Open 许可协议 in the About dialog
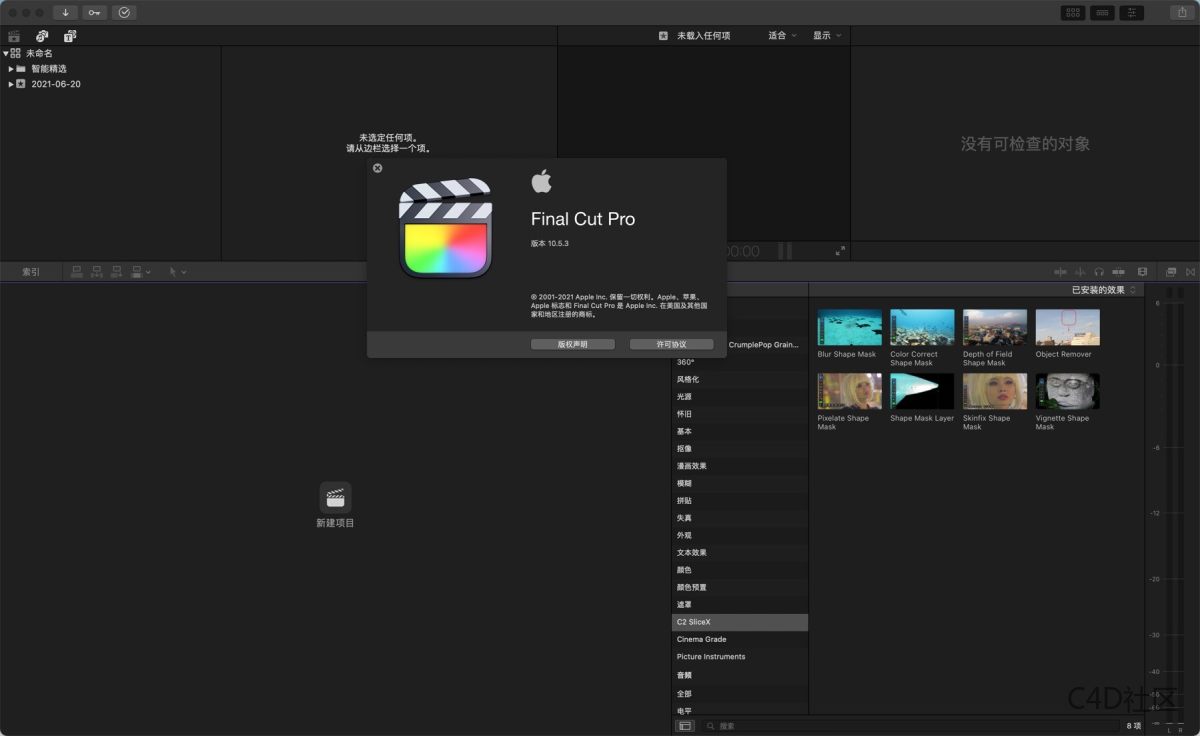 tap(671, 344)
